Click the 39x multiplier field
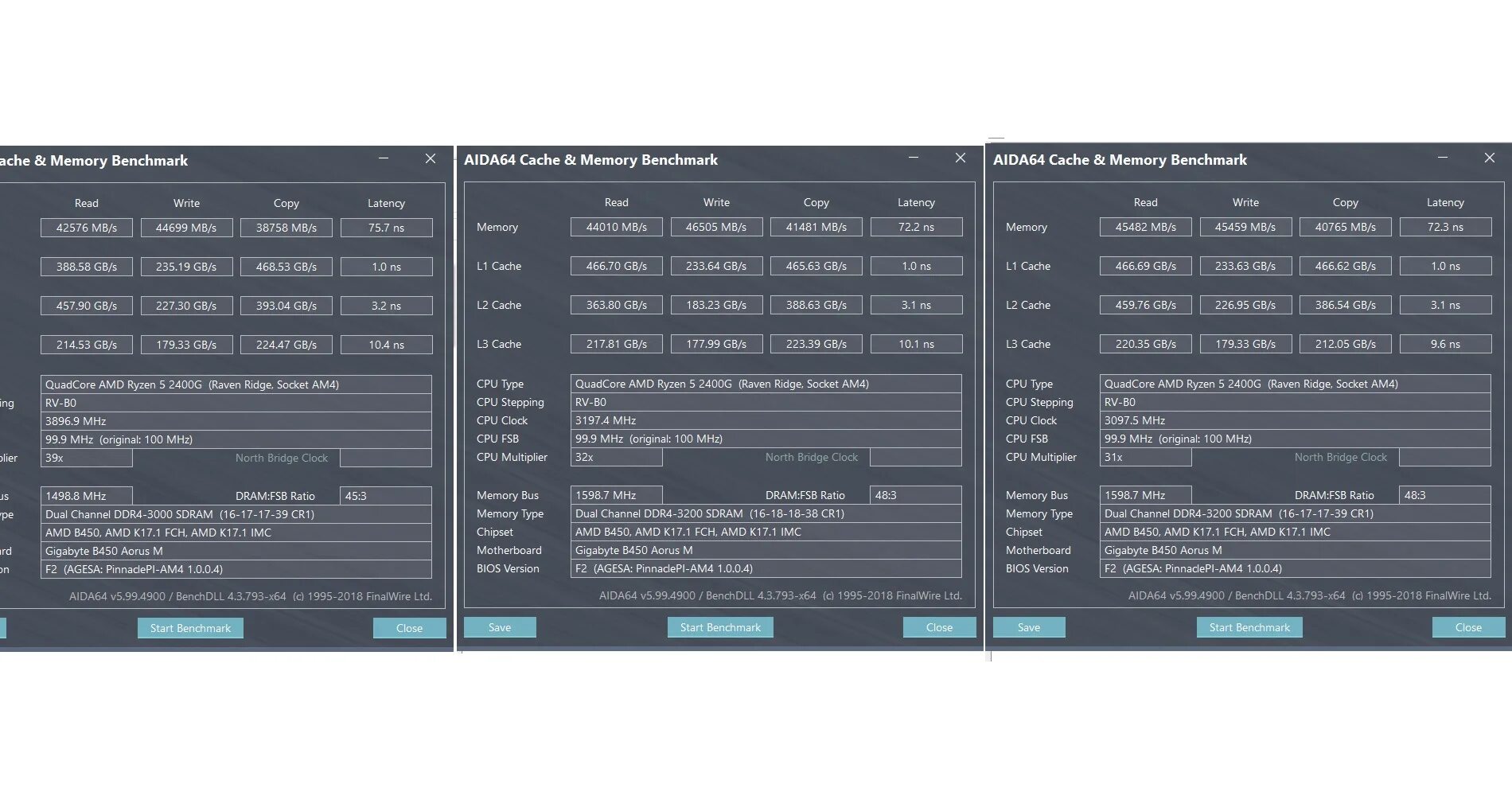The image size is (1512, 796). coord(87,458)
